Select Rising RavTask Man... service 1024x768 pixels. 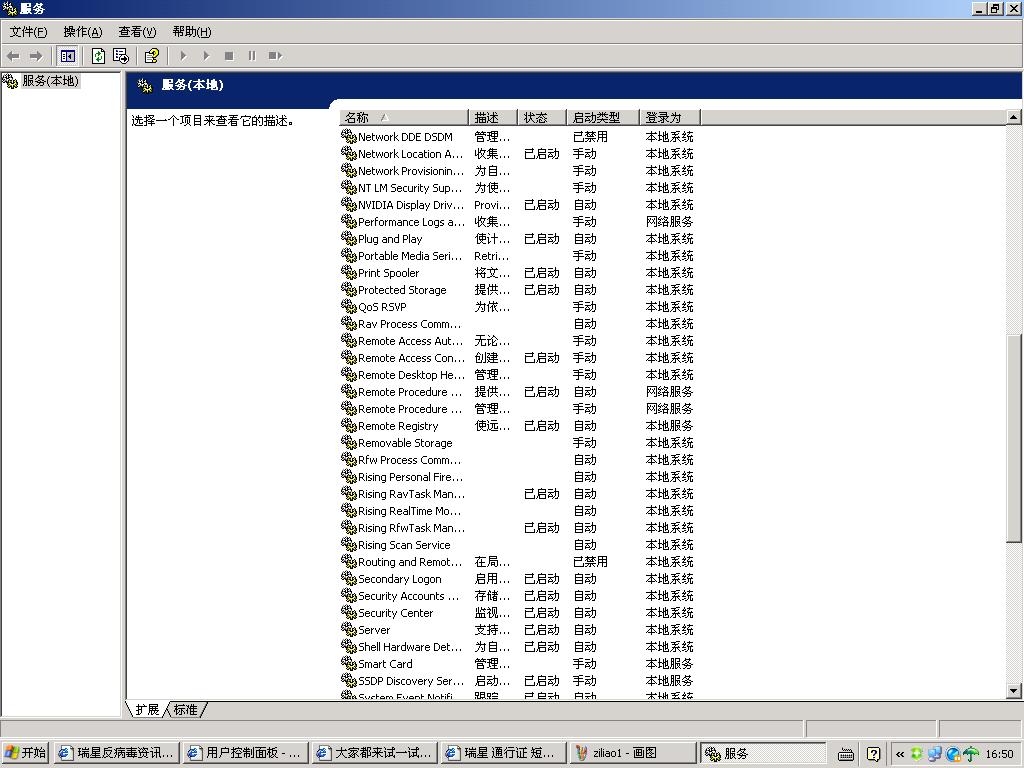tap(411, 494)
